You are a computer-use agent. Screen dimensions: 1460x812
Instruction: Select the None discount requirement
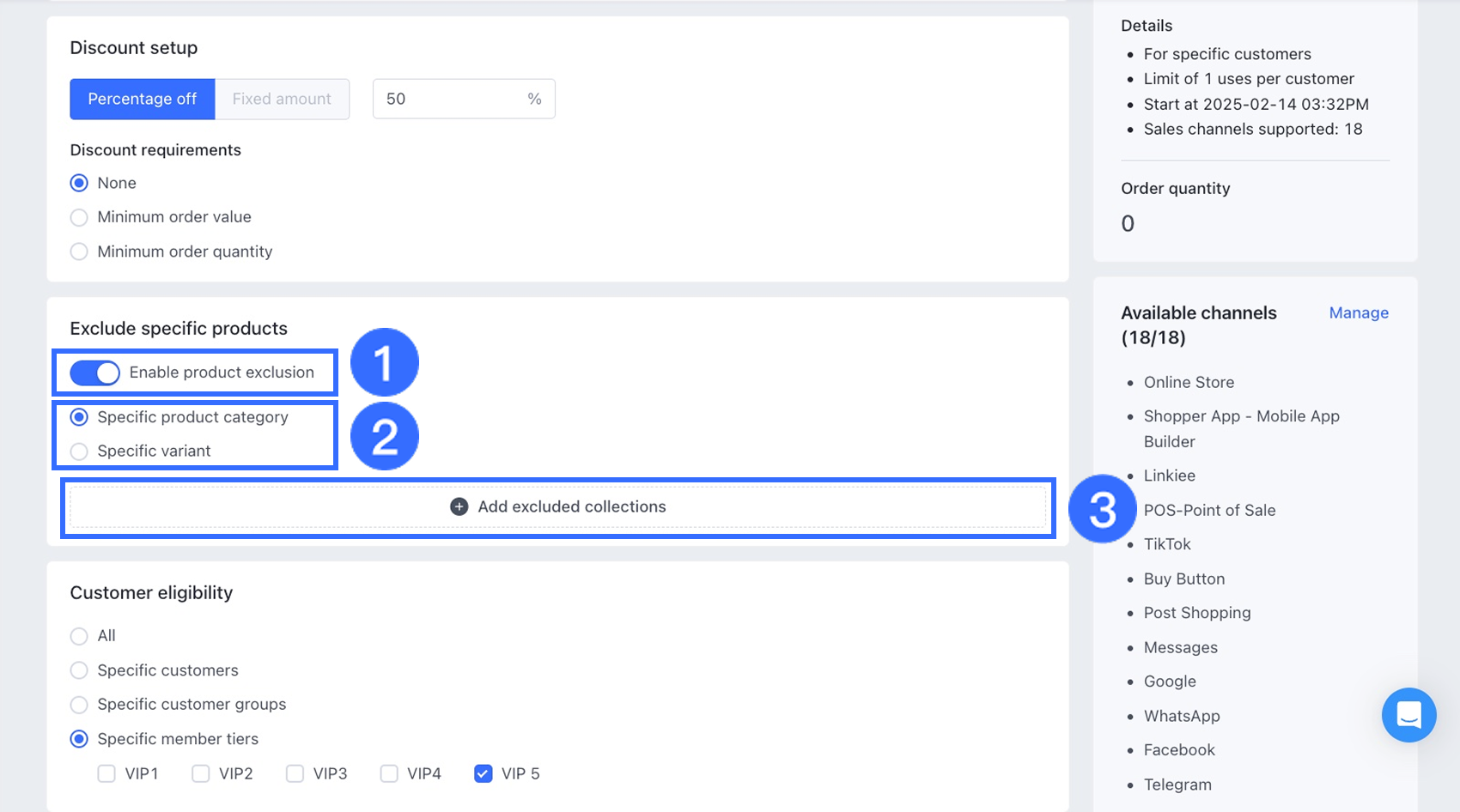click(x=79, y=183)
